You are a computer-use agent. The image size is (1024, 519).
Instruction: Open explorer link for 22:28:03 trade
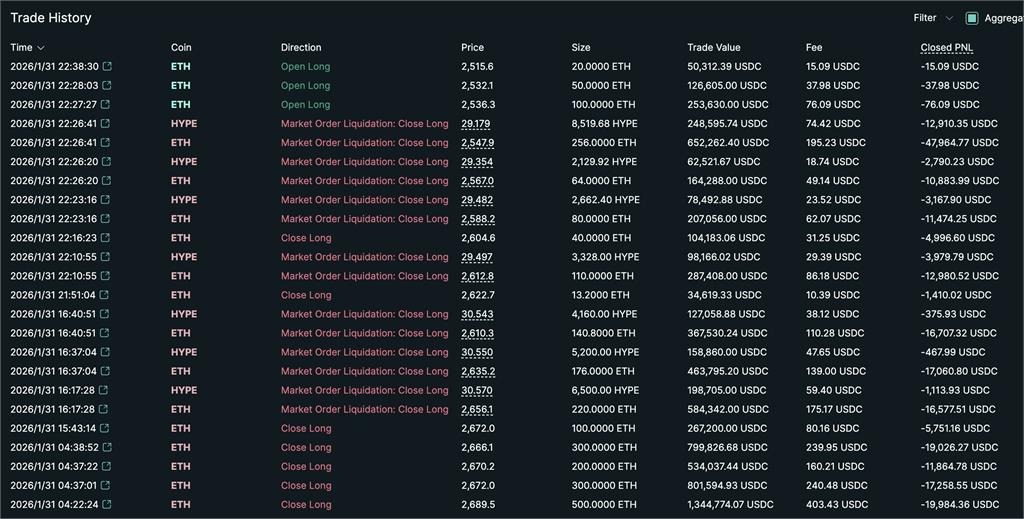[x=107, y=86]
